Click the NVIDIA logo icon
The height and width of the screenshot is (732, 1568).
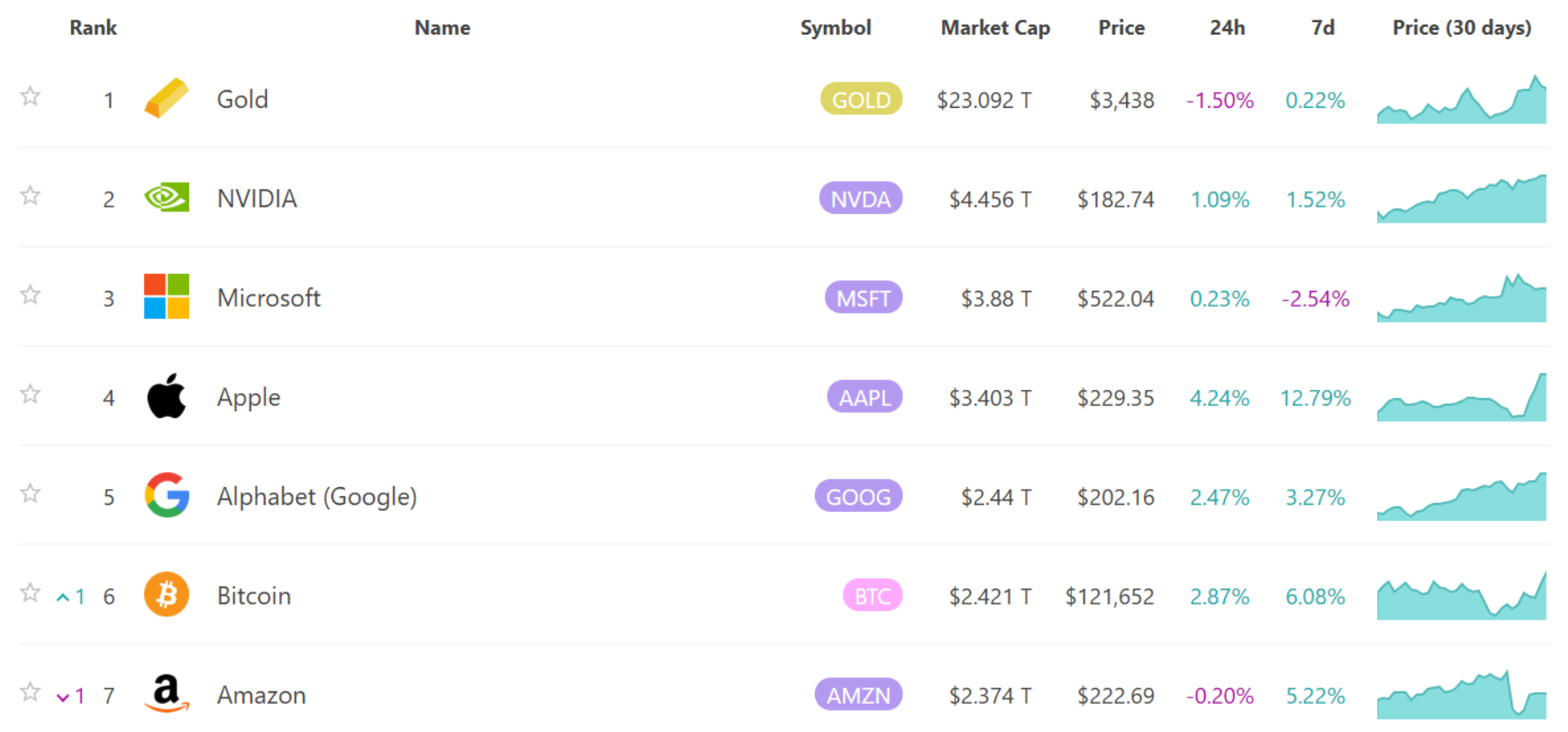coord(166,197)
